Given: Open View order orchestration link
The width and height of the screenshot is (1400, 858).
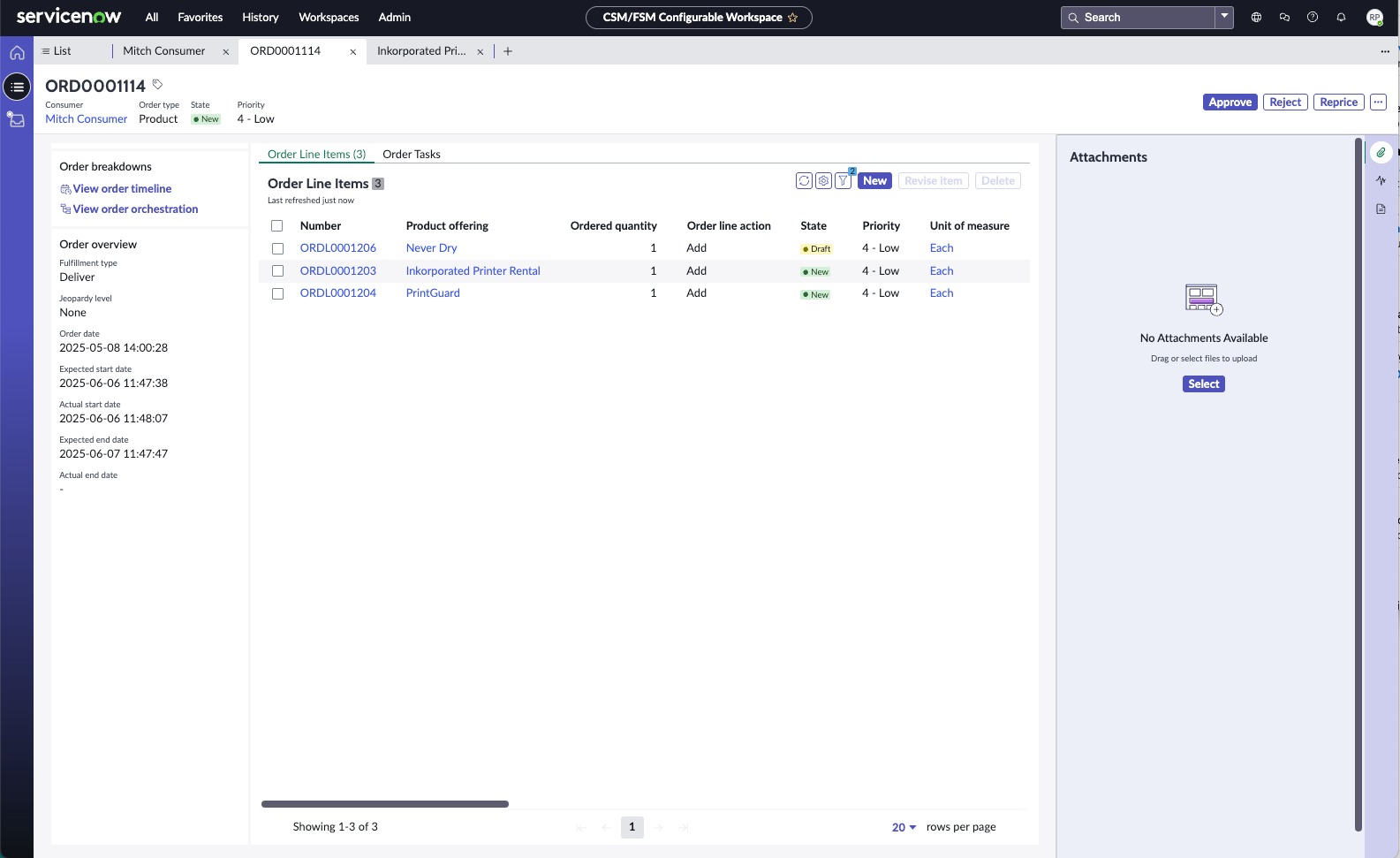Looking at the screenshot, I should click(x=135, y=209).
